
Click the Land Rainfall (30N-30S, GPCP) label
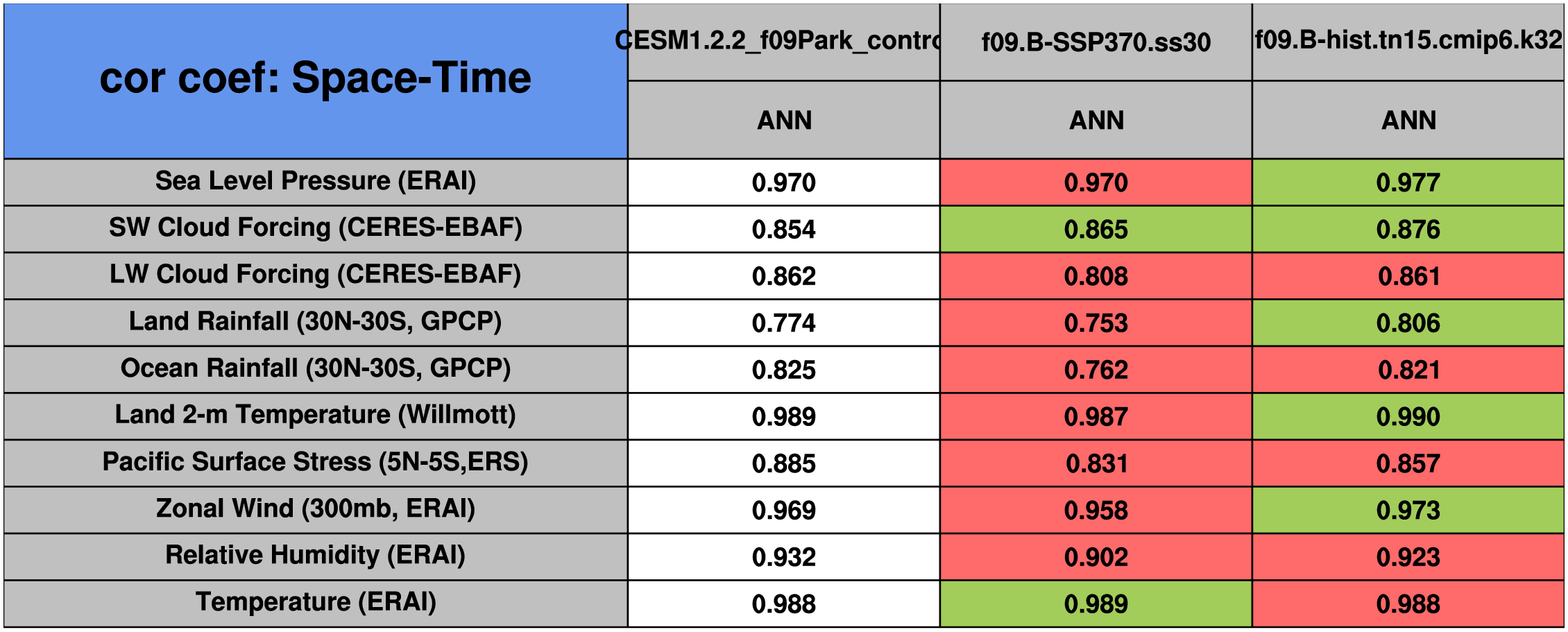pyautogui.click(x=316, y=322)
